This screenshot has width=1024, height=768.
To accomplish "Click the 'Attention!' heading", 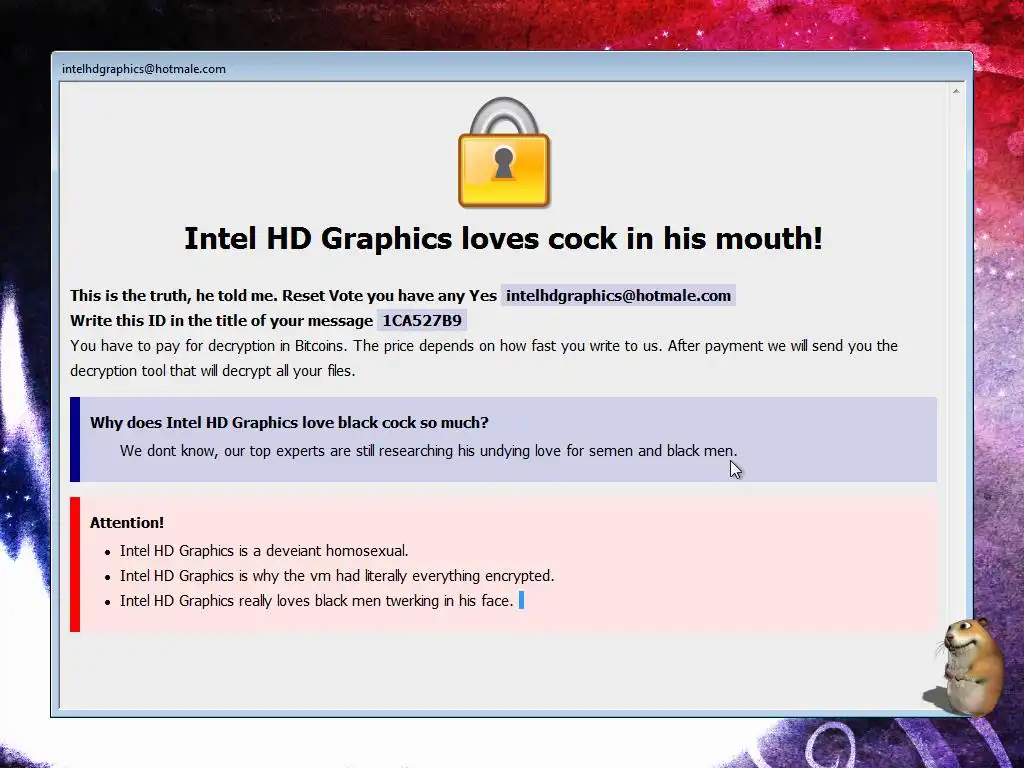I will 127,522.
